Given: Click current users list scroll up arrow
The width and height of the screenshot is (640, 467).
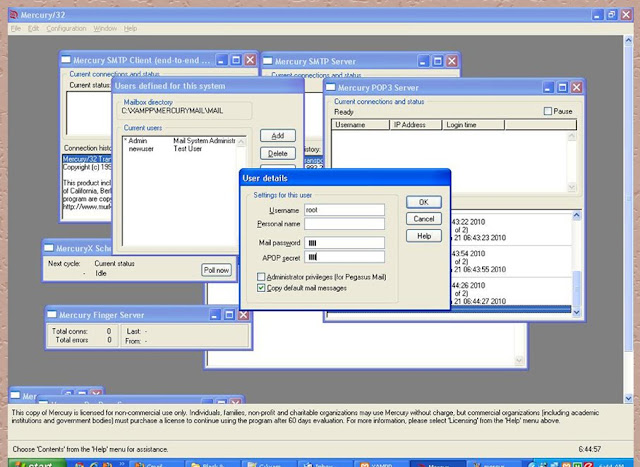Looking at the screenshot, I should click(x=241, y=142).
